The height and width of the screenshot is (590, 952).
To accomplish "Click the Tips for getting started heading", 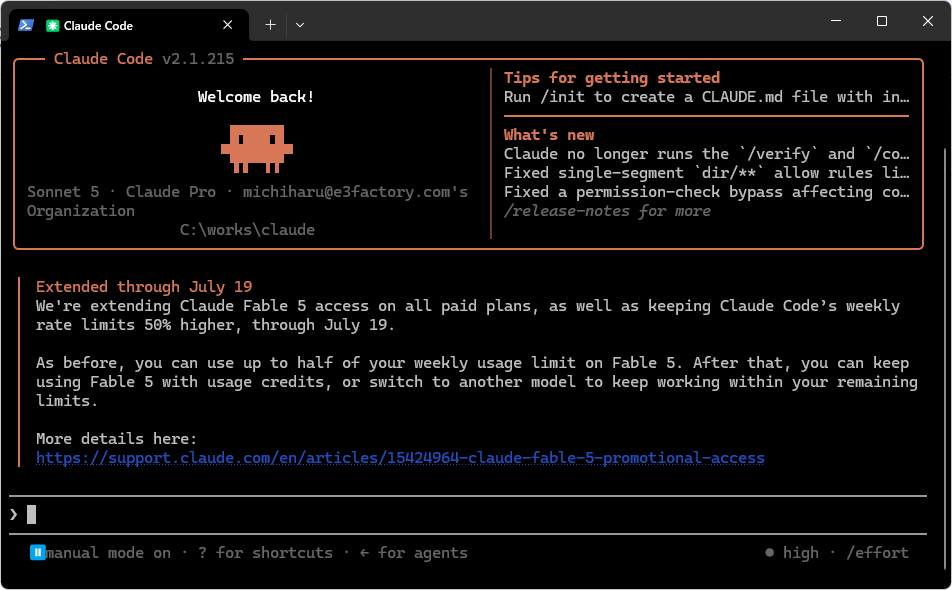I will (611, 78).
